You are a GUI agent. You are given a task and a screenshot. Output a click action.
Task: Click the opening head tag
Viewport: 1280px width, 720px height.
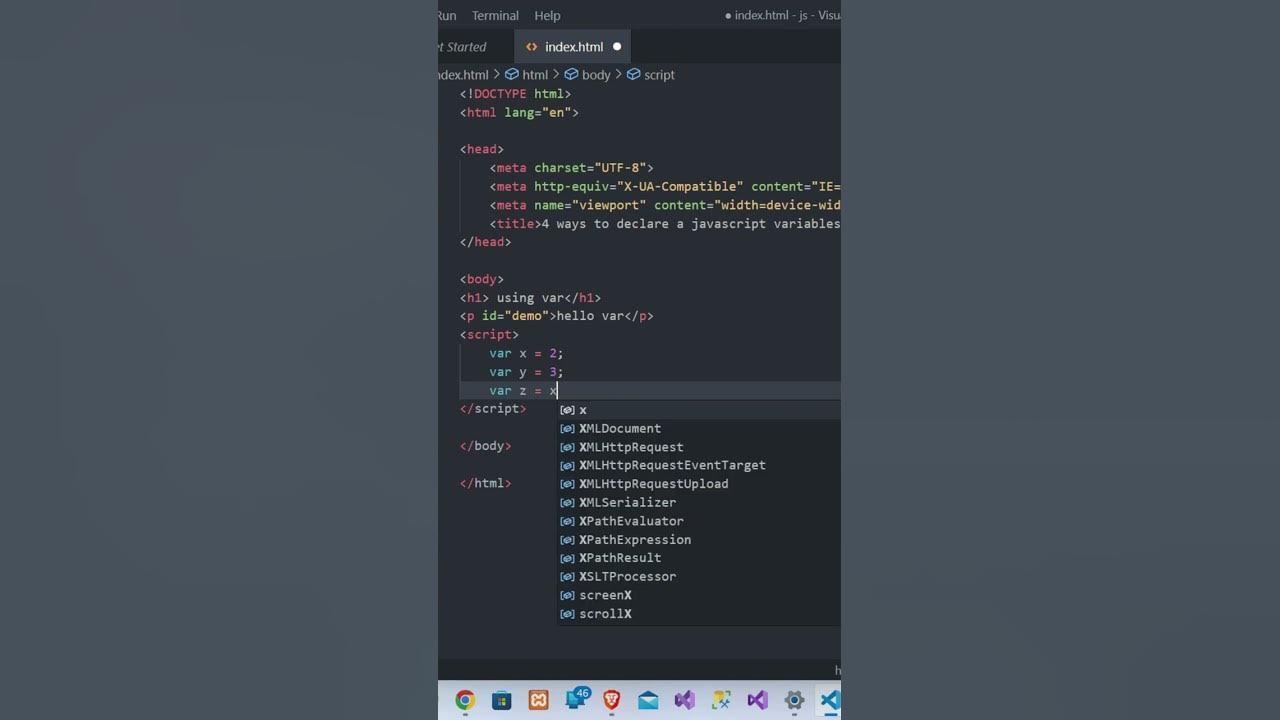(x=482, y=150)
